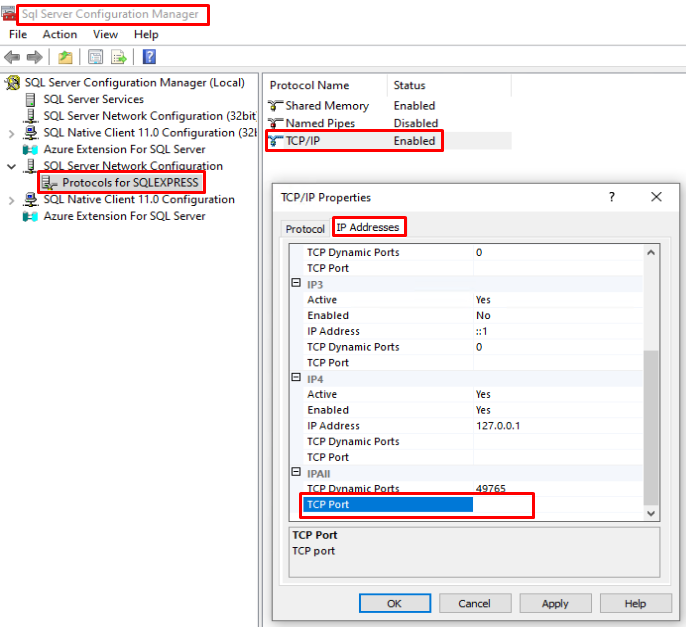
Task: Click the IP3 IP Address value ::1
Action: click(481, 331)
